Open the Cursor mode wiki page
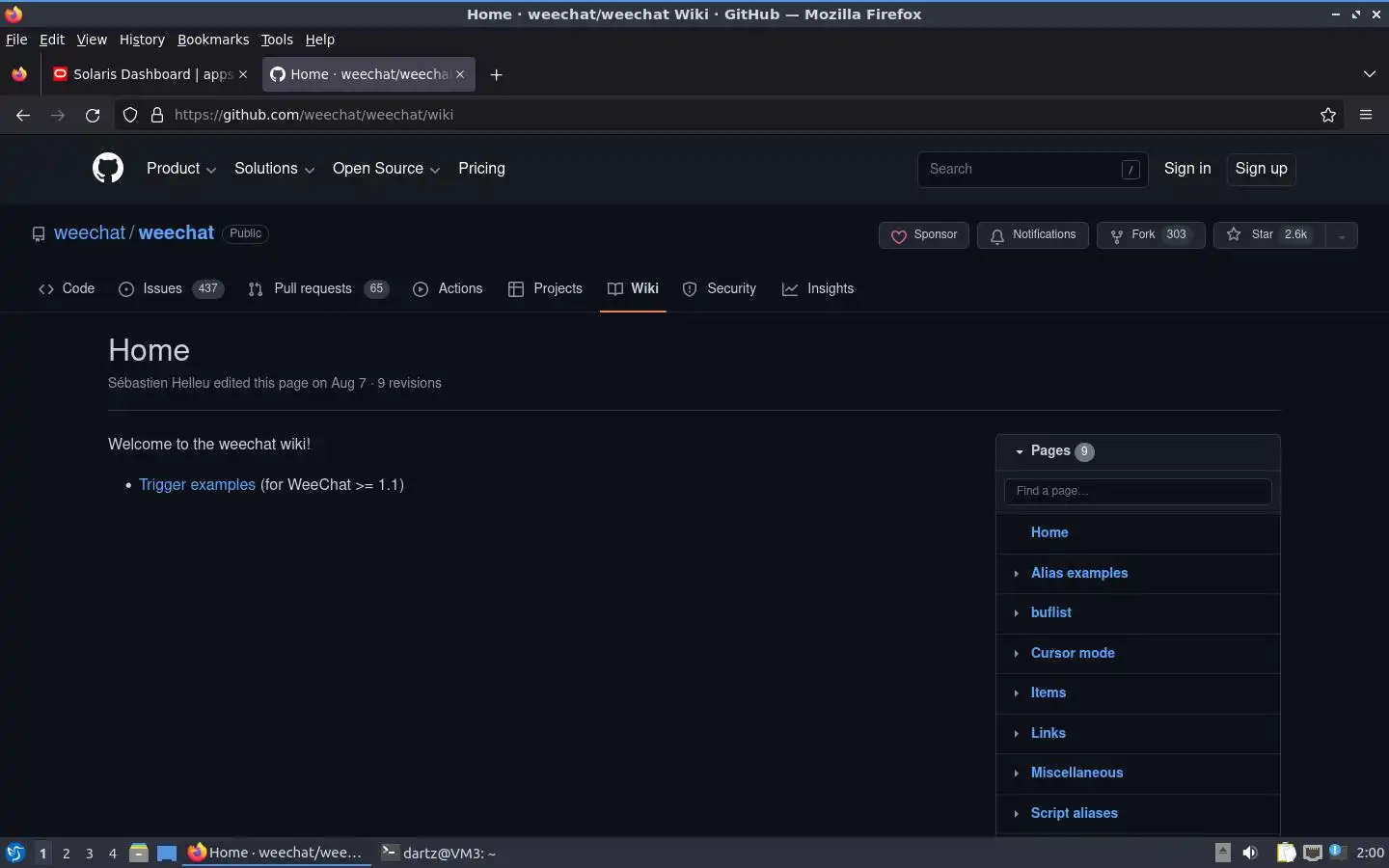 pos(1073,653)
